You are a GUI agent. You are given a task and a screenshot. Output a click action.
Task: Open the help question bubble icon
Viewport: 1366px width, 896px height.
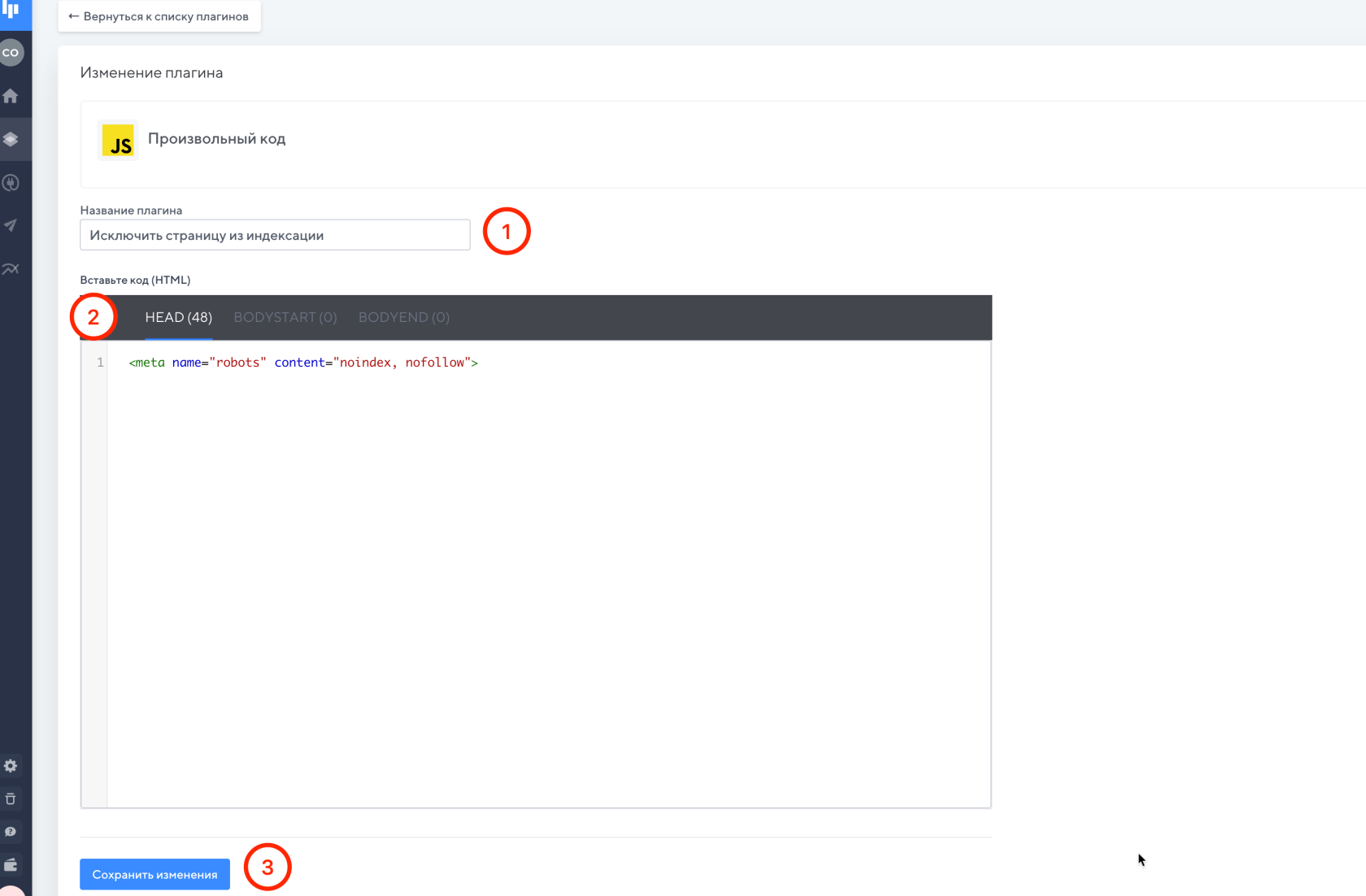tap(11, 832)
